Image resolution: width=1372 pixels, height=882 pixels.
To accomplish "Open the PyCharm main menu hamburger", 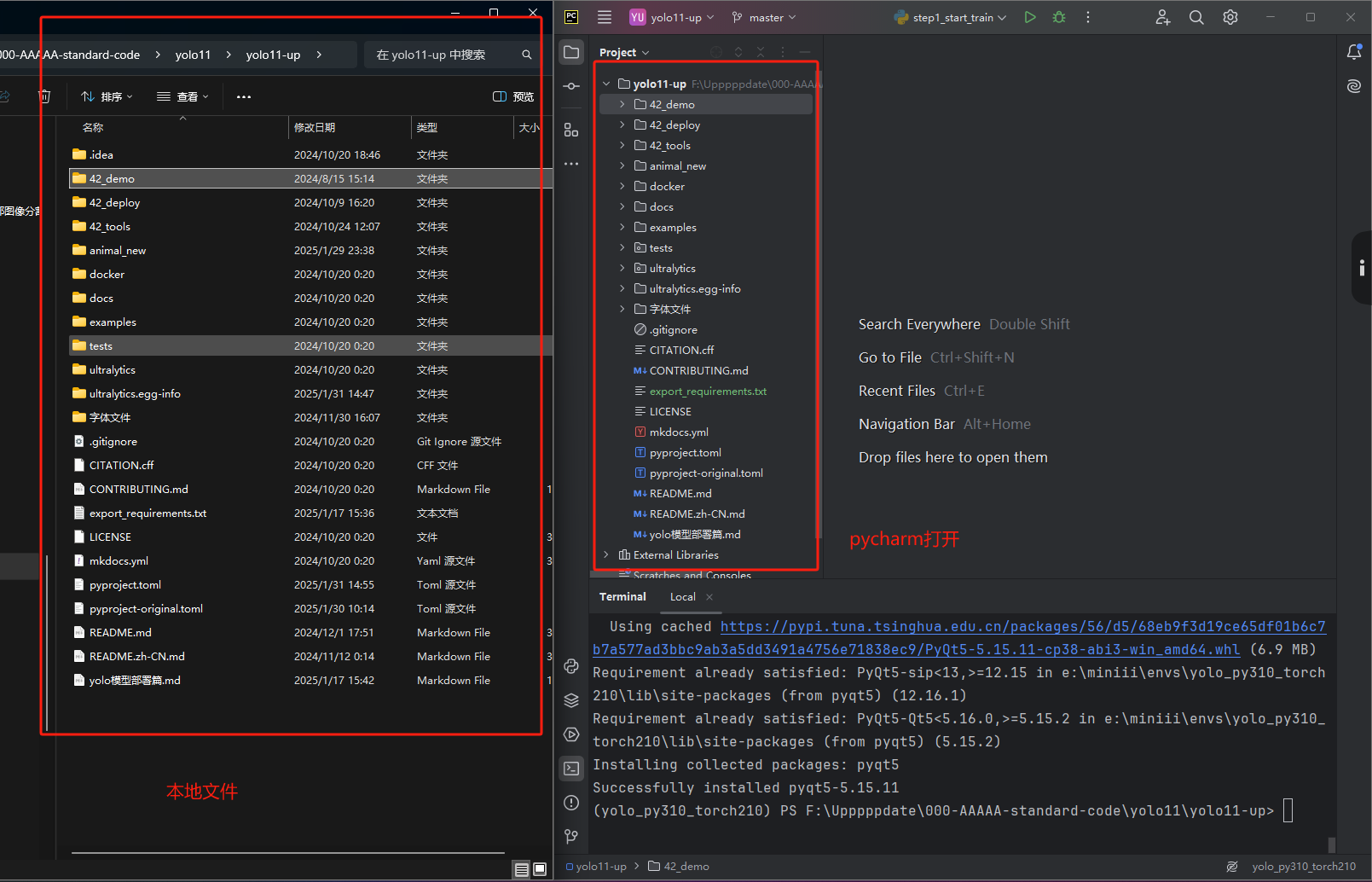I will pos(605,17).
